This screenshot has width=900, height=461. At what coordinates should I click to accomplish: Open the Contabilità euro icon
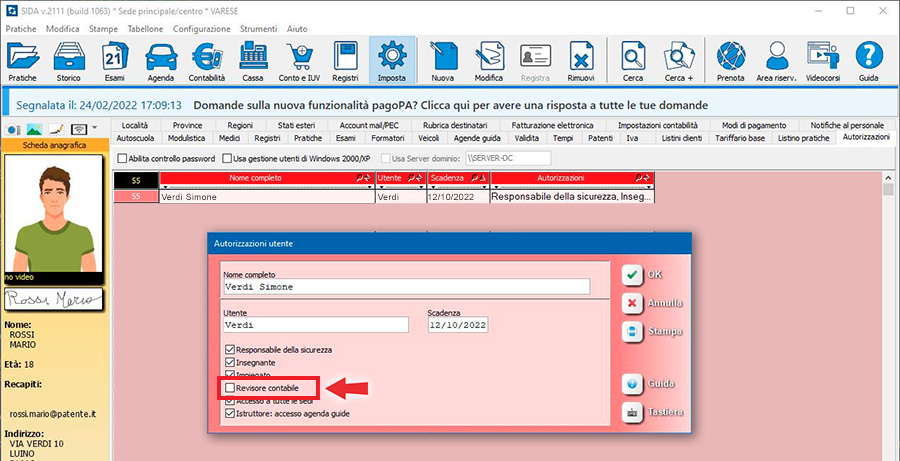pos(207,61)
